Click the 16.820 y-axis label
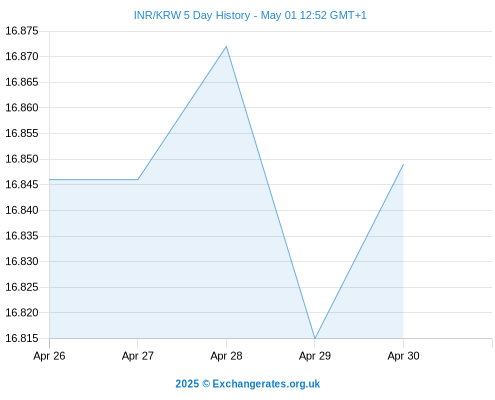Screen dimensions: 495x400 22,313
